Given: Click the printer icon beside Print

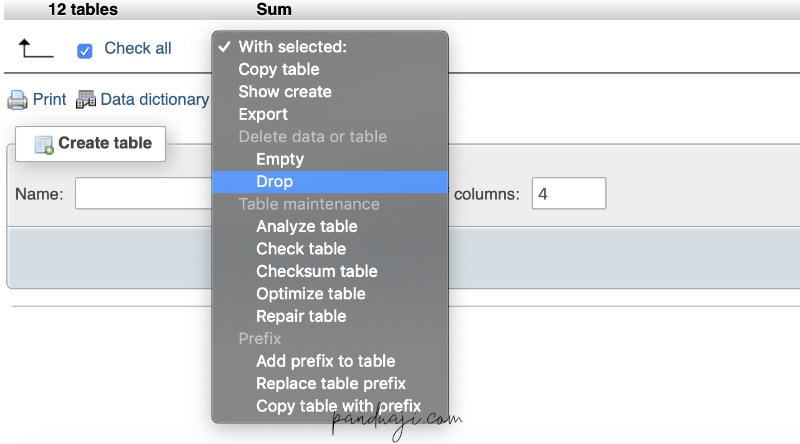Looking at the screenshot, I should click(x=17, y=100).
